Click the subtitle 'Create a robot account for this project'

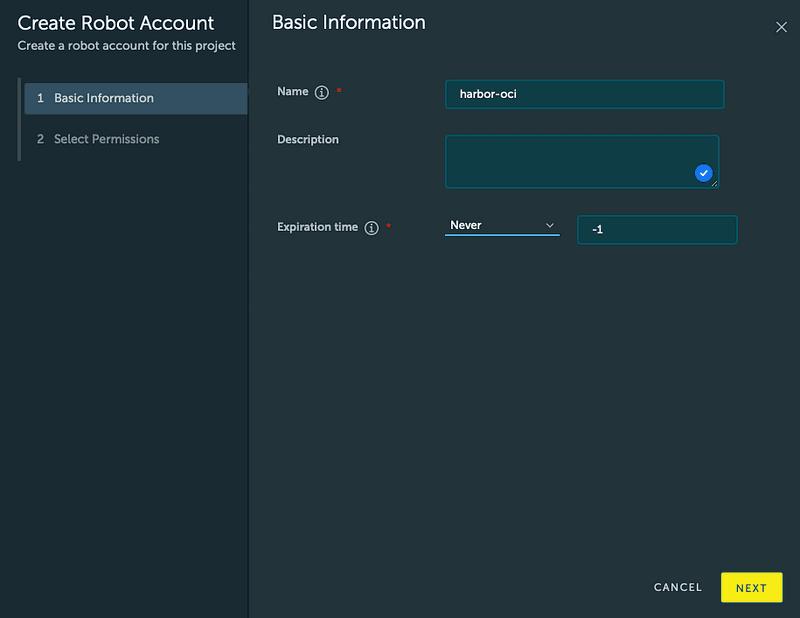click(x=127, y=46)
